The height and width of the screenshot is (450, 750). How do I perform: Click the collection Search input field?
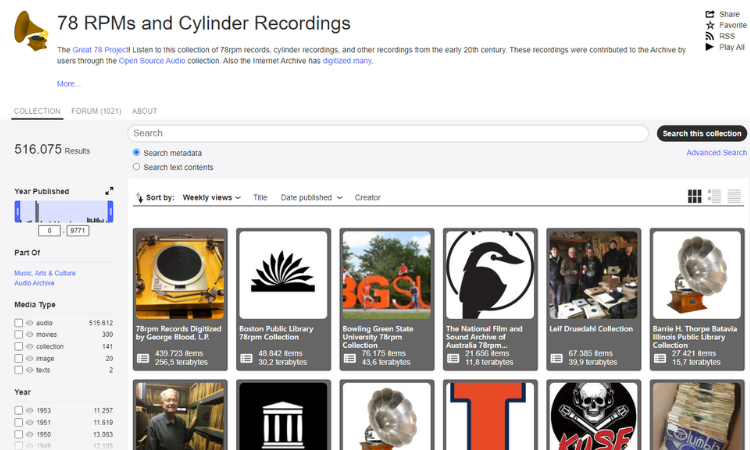pyautogui.click(x=388, y=133)
